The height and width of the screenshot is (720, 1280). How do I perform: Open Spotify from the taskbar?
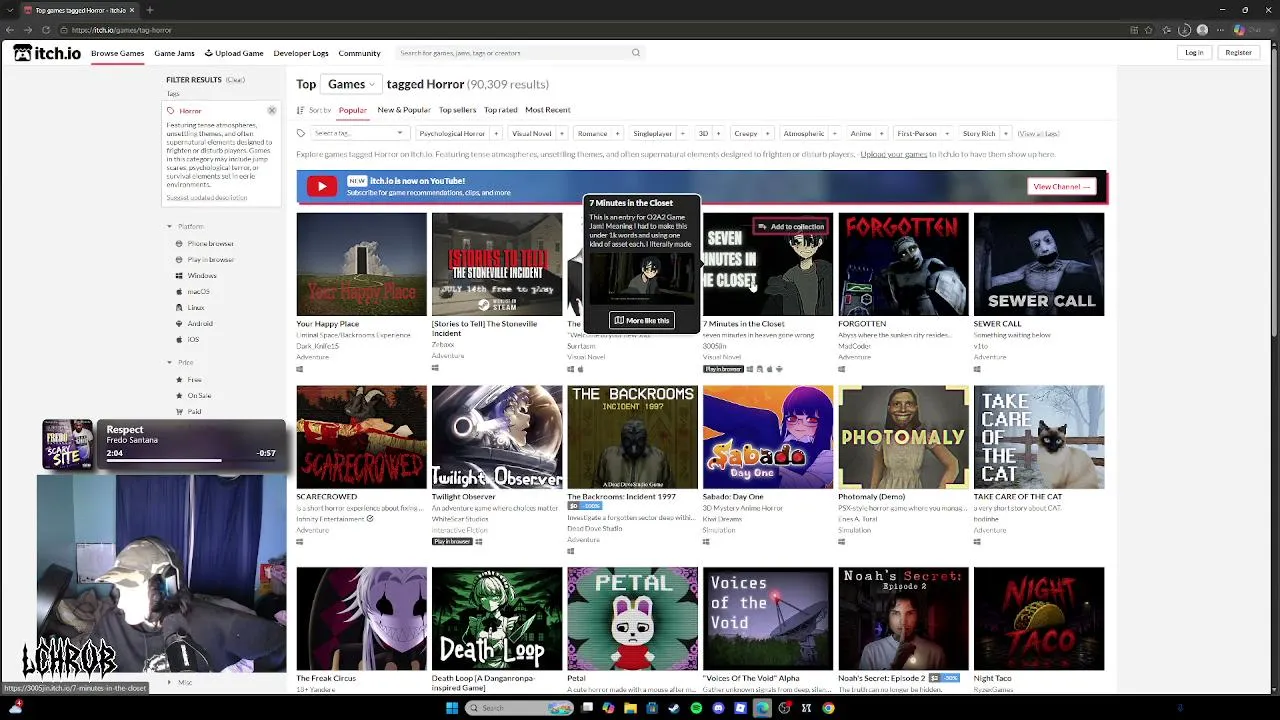[x=696, y=708]
